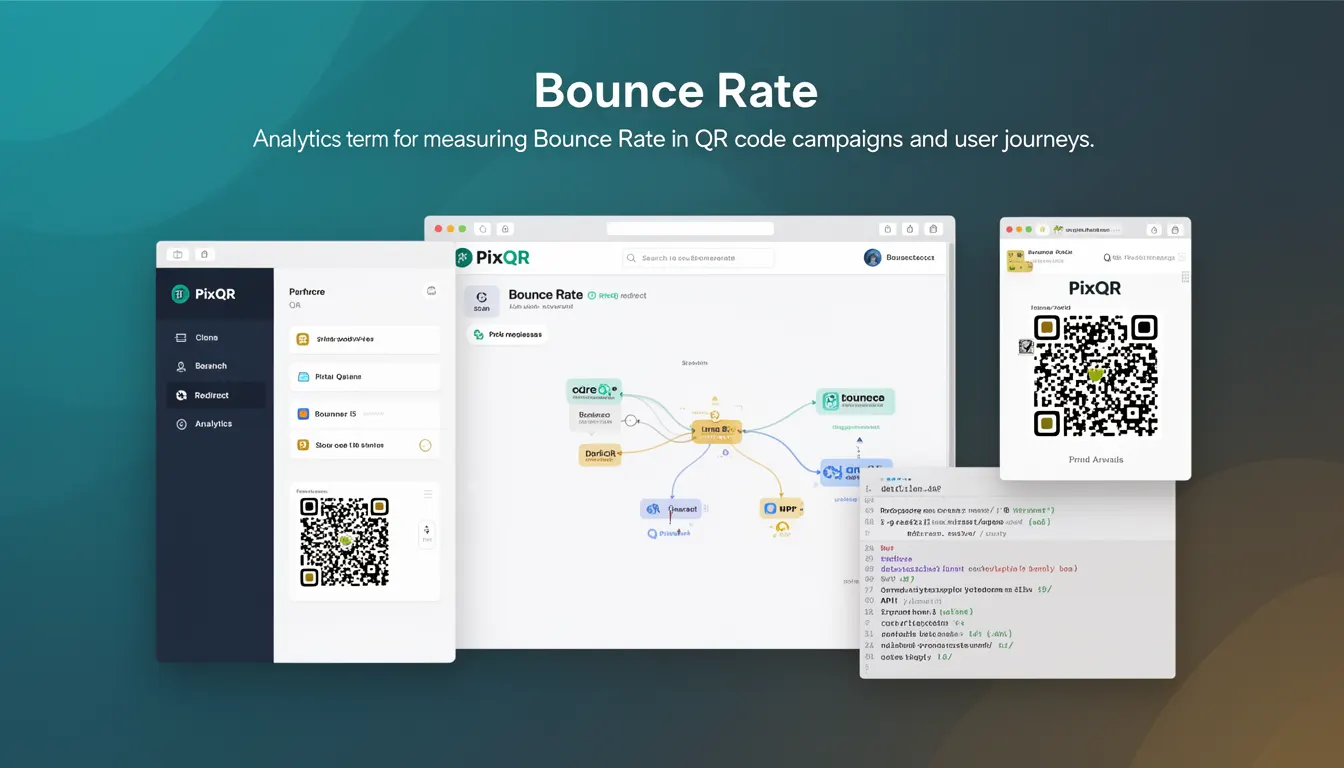The height and width of the screenshot is (768, 1344).
Task: Click the icon at the top right of the left panel
Action: 431,291
